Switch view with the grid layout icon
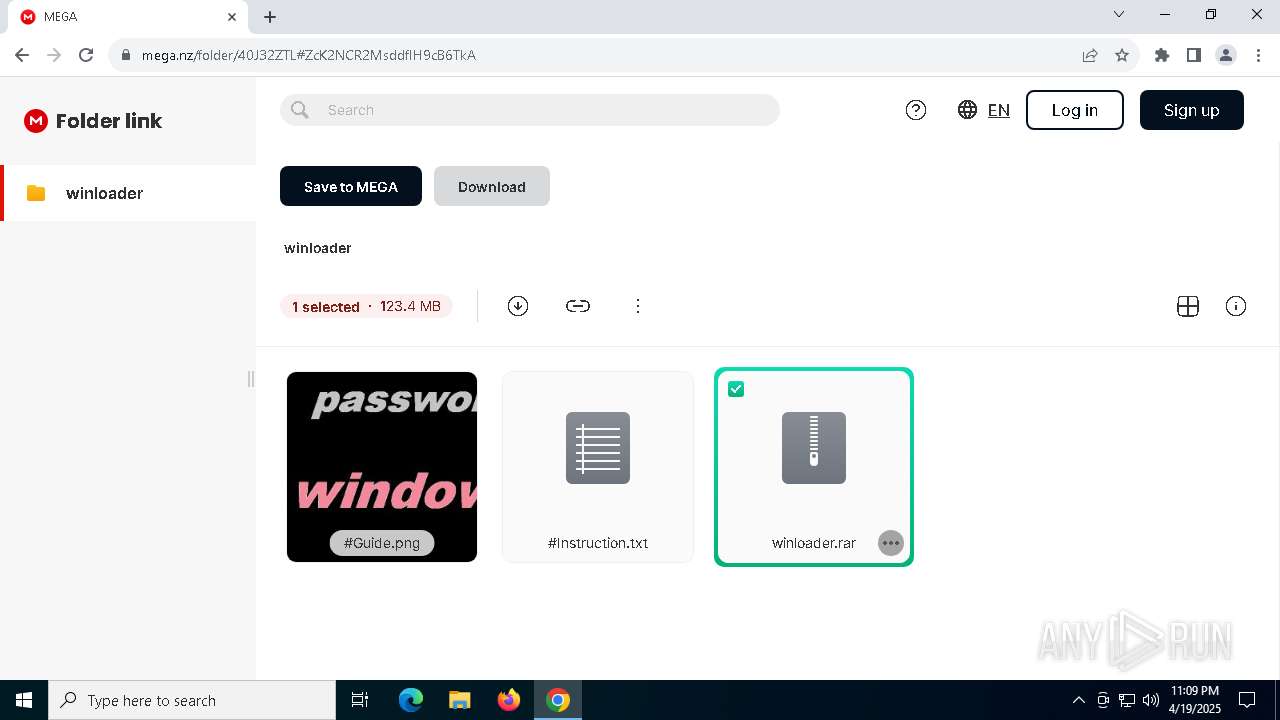1280x720 pixels. coord(1188,306)
